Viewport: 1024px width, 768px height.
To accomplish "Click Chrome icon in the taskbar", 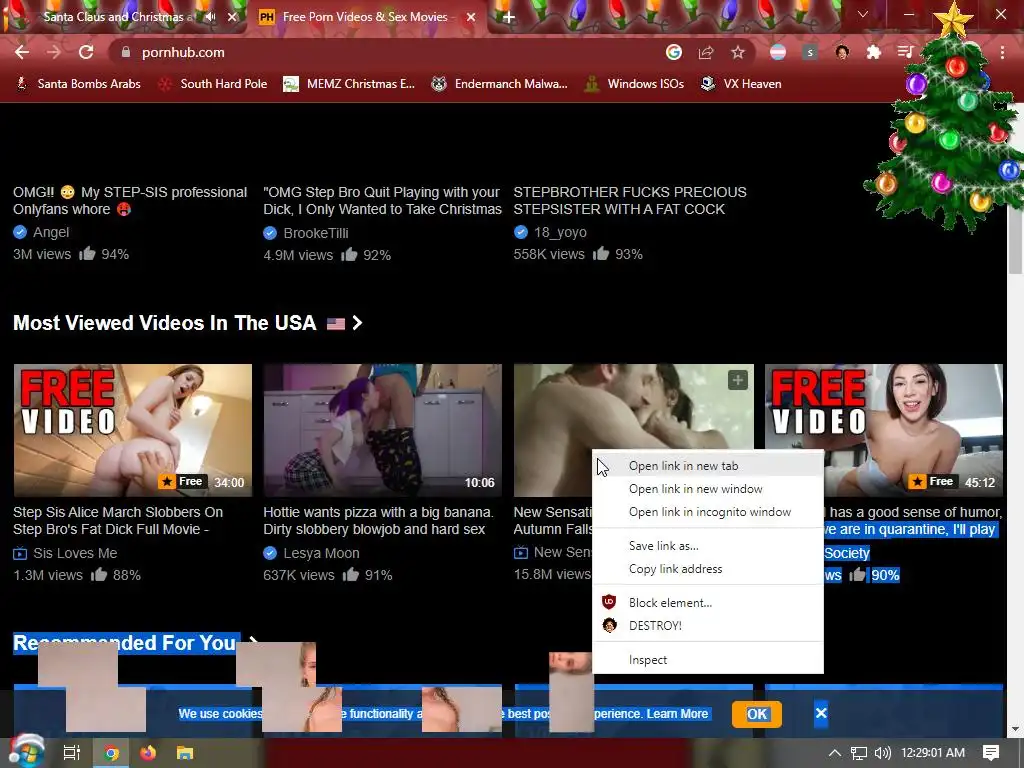I will 112,753.
